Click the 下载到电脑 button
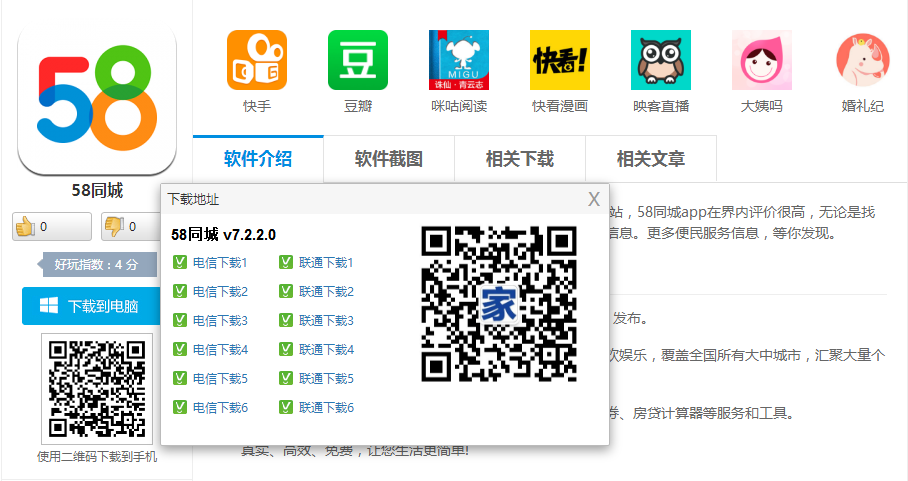The width and height of the screenshot is (908, 481). [x=91, y=306]
